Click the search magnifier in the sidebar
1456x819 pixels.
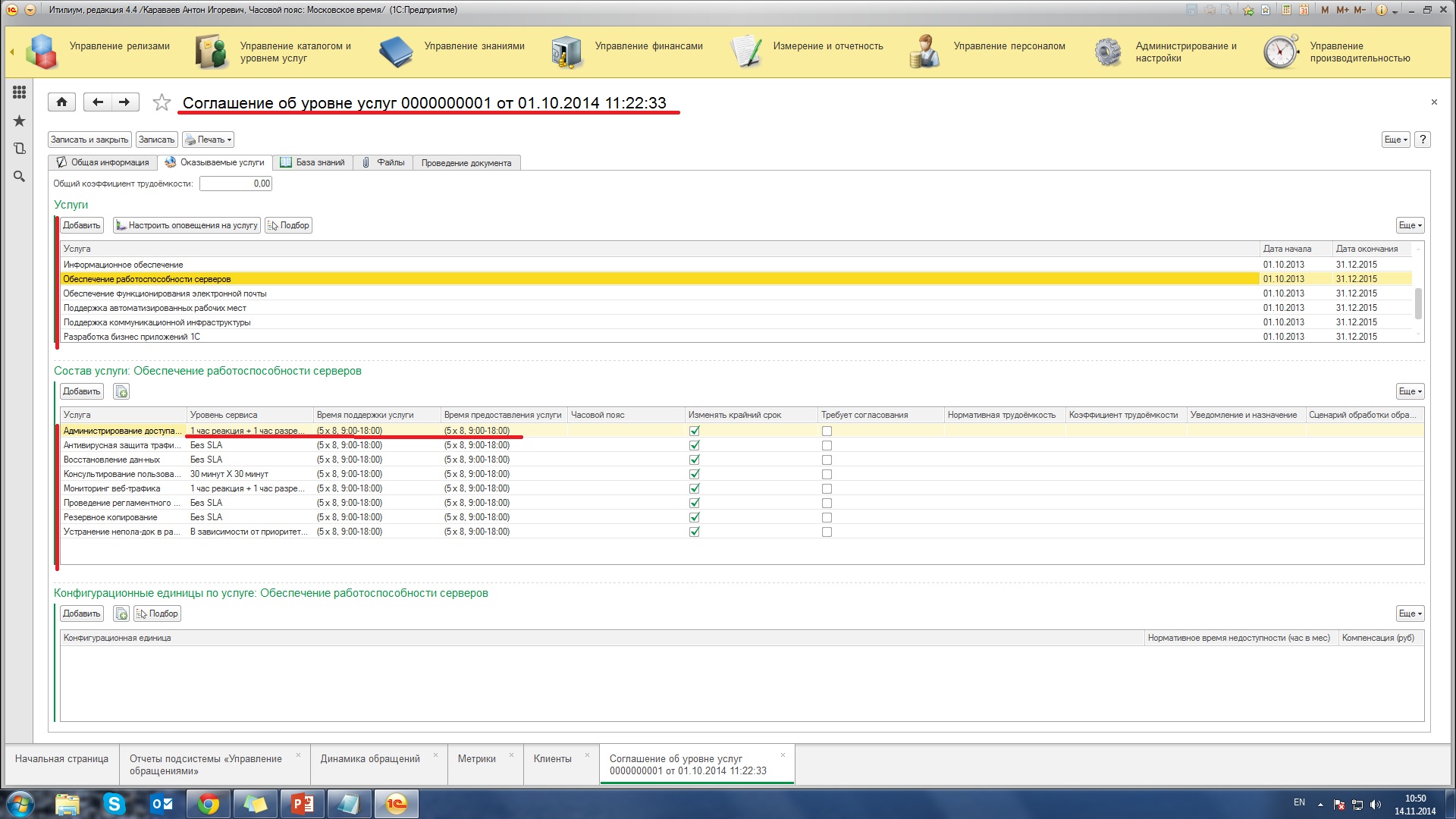coord(19,177)
